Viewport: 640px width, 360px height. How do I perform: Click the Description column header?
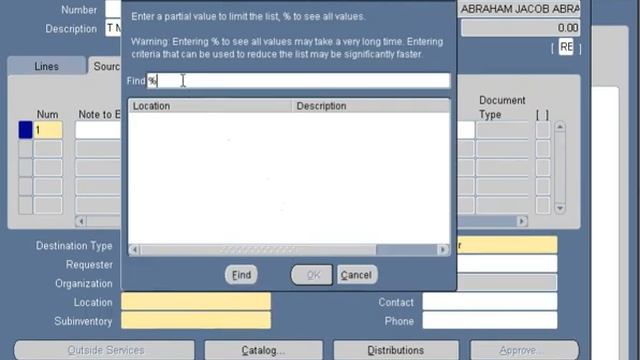(371, 106)
